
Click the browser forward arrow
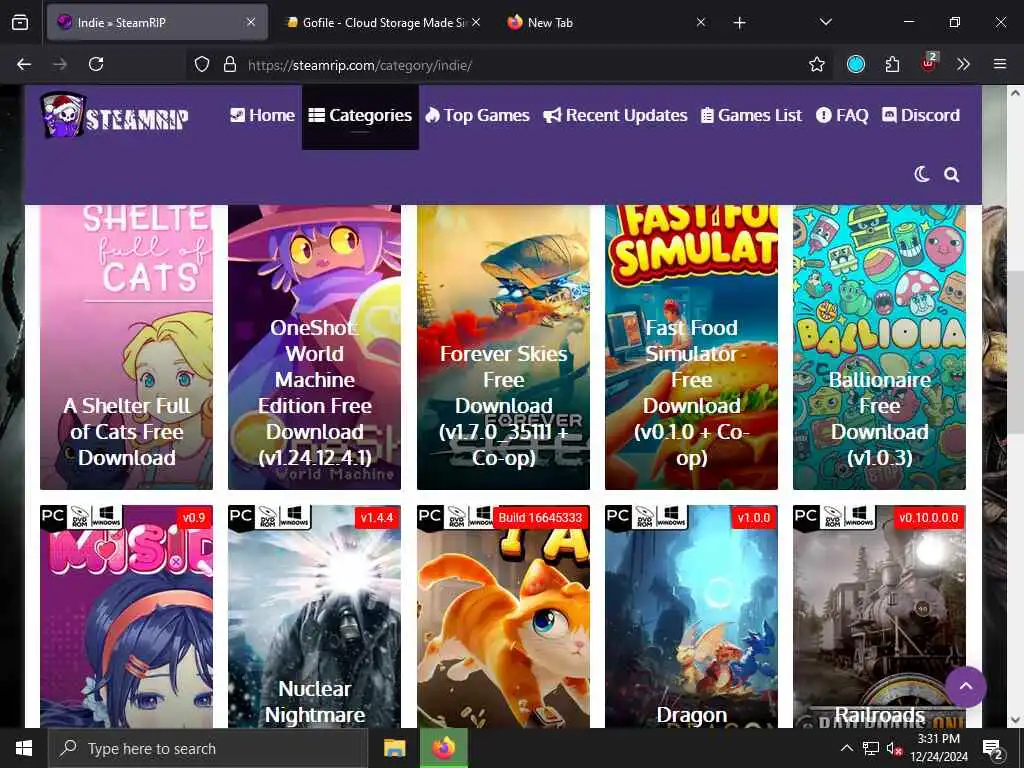point(59,64)
